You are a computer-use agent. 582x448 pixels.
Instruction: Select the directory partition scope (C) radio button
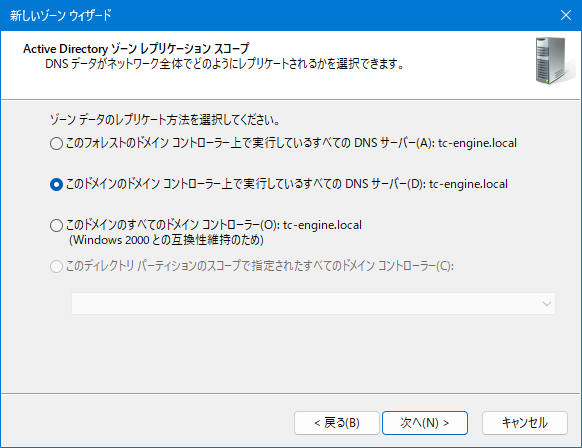coord(56,266)
